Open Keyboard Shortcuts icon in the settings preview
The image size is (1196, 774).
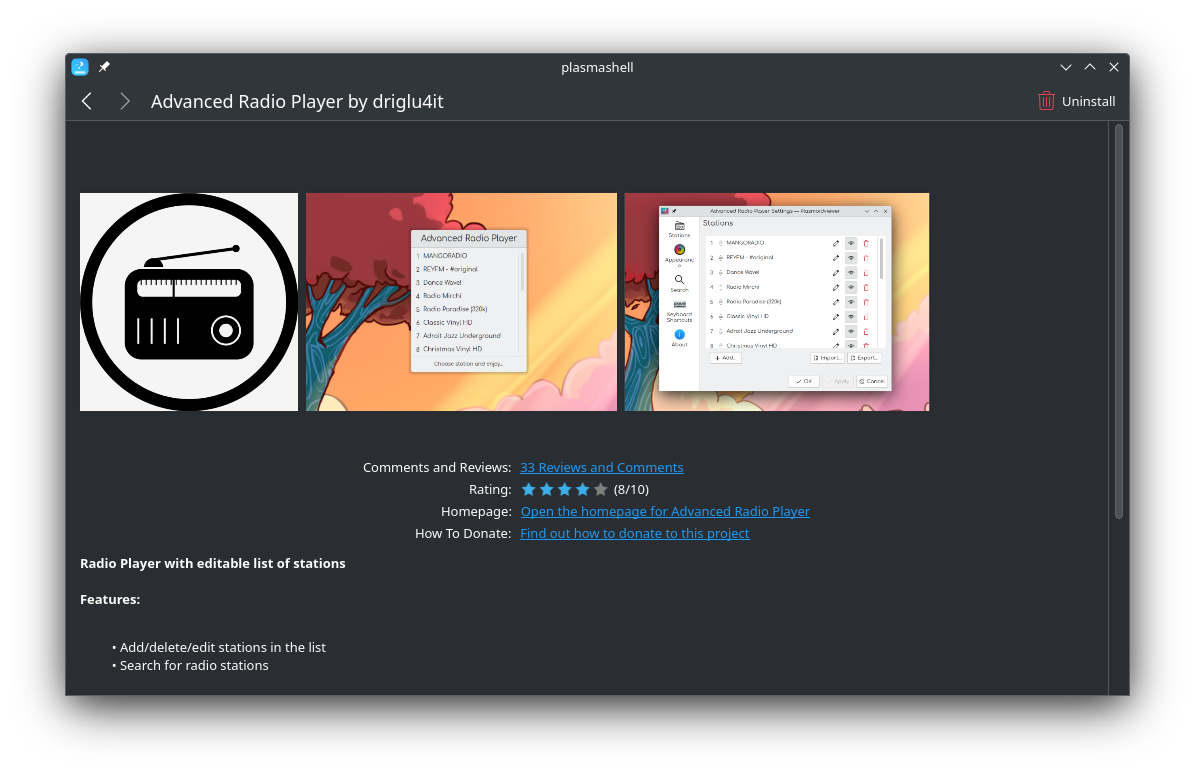click(680, 304)
